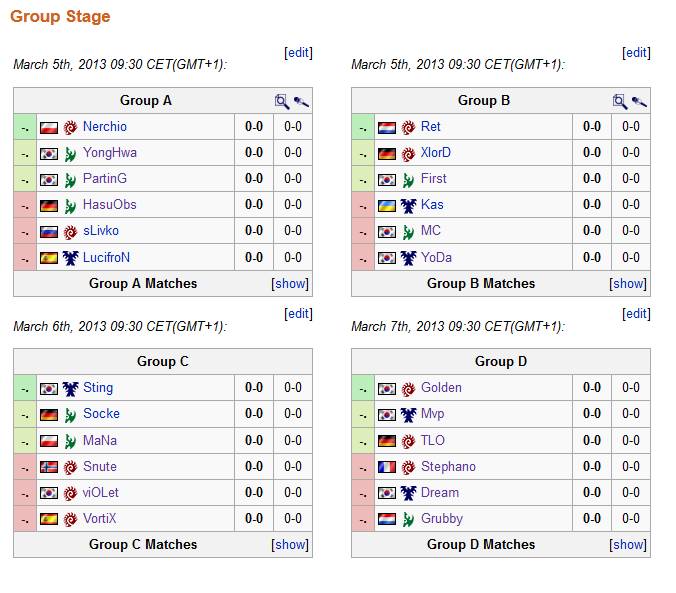Click the Group Stage heading

(x=60, y=16)
